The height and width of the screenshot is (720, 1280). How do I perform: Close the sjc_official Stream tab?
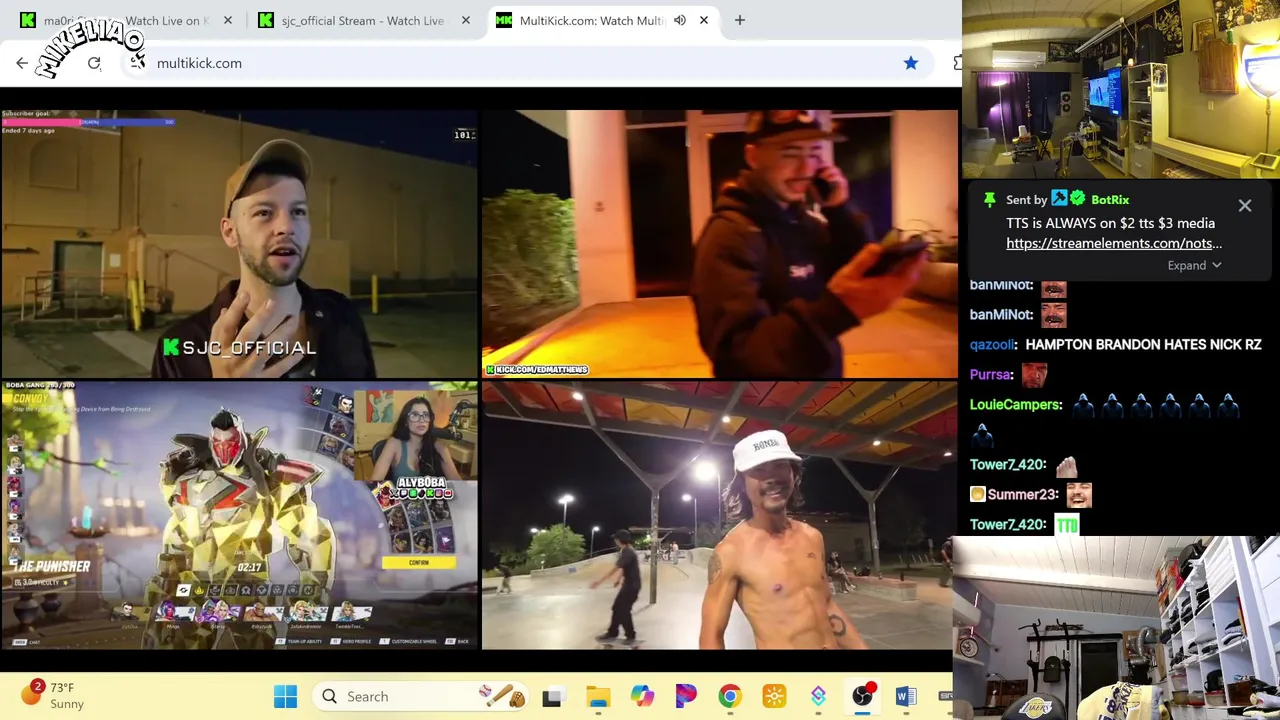pos(466,20)
